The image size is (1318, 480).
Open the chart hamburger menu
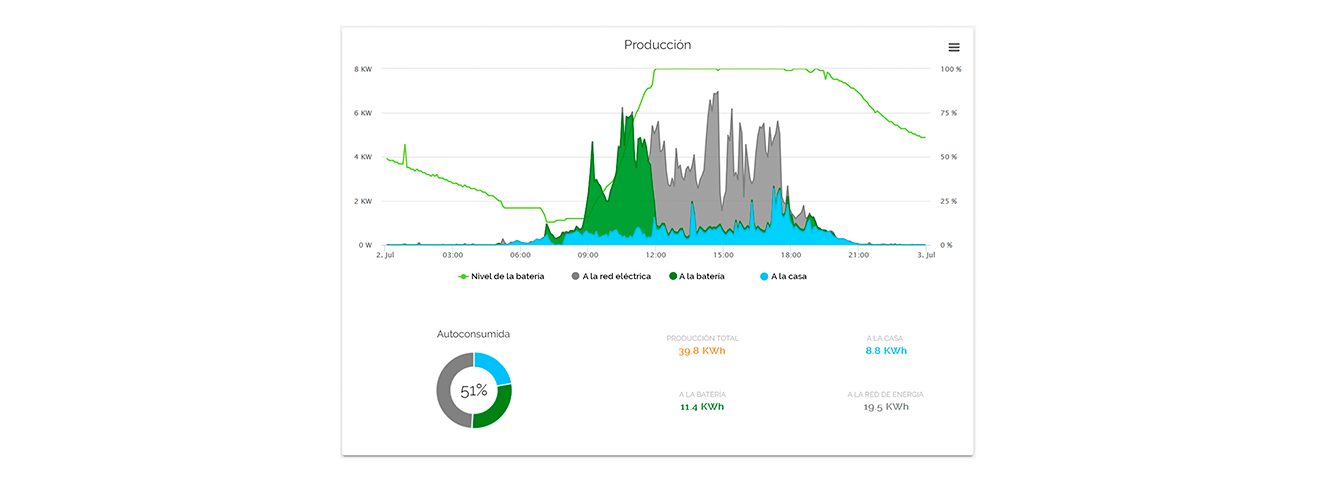(x=953, y=48)
